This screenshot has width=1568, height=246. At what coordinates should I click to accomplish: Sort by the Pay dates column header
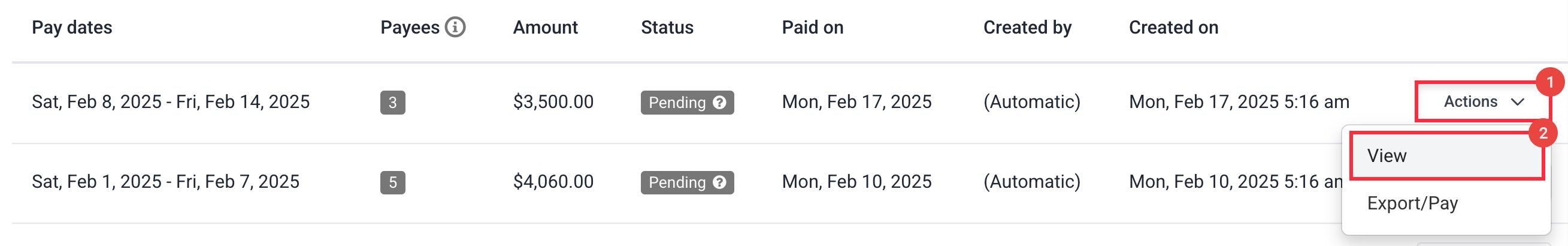click(72, 28)
